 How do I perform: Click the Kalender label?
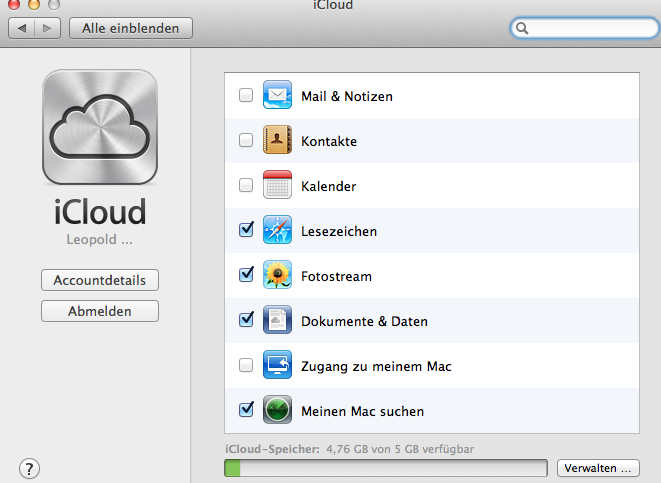(x=328, y=186)
